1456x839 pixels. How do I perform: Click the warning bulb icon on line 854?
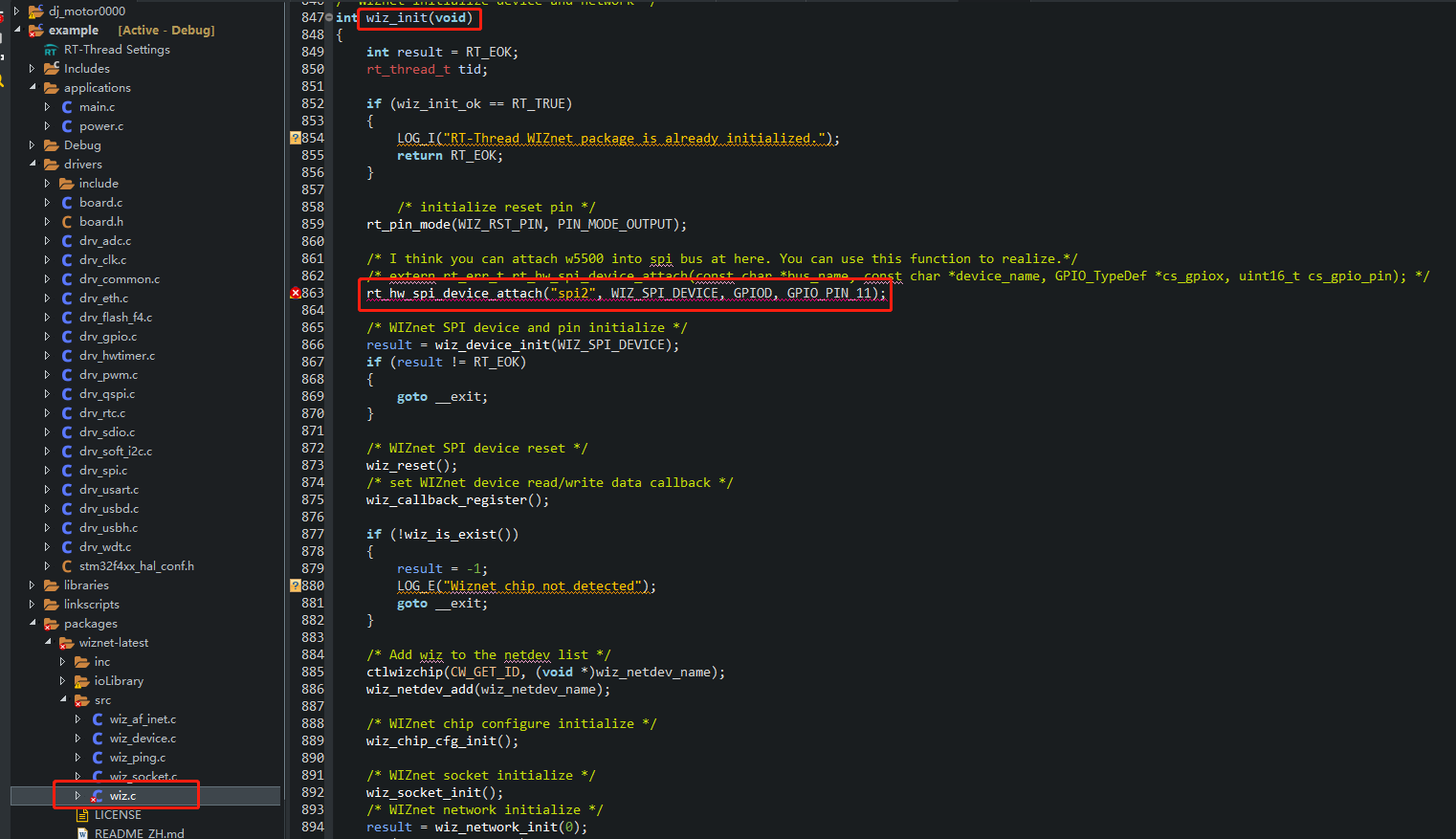296,138
